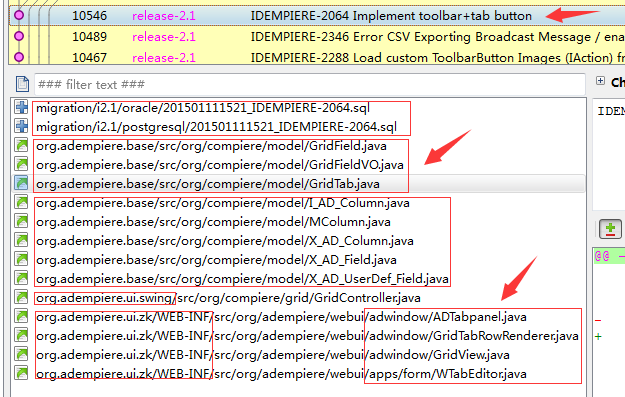Image resolution: width=625 pixels, height=397 pixels.
Task: Select MColumn.java in file list
Action: point(213,222)
